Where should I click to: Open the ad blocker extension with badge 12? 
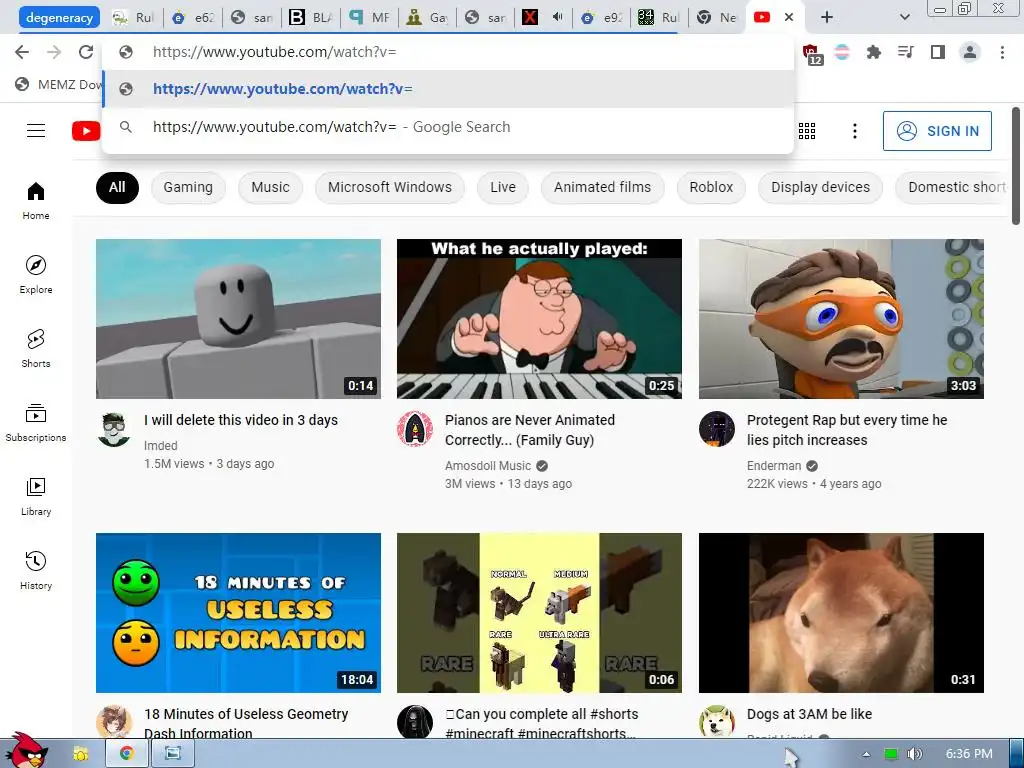[812, 54]
